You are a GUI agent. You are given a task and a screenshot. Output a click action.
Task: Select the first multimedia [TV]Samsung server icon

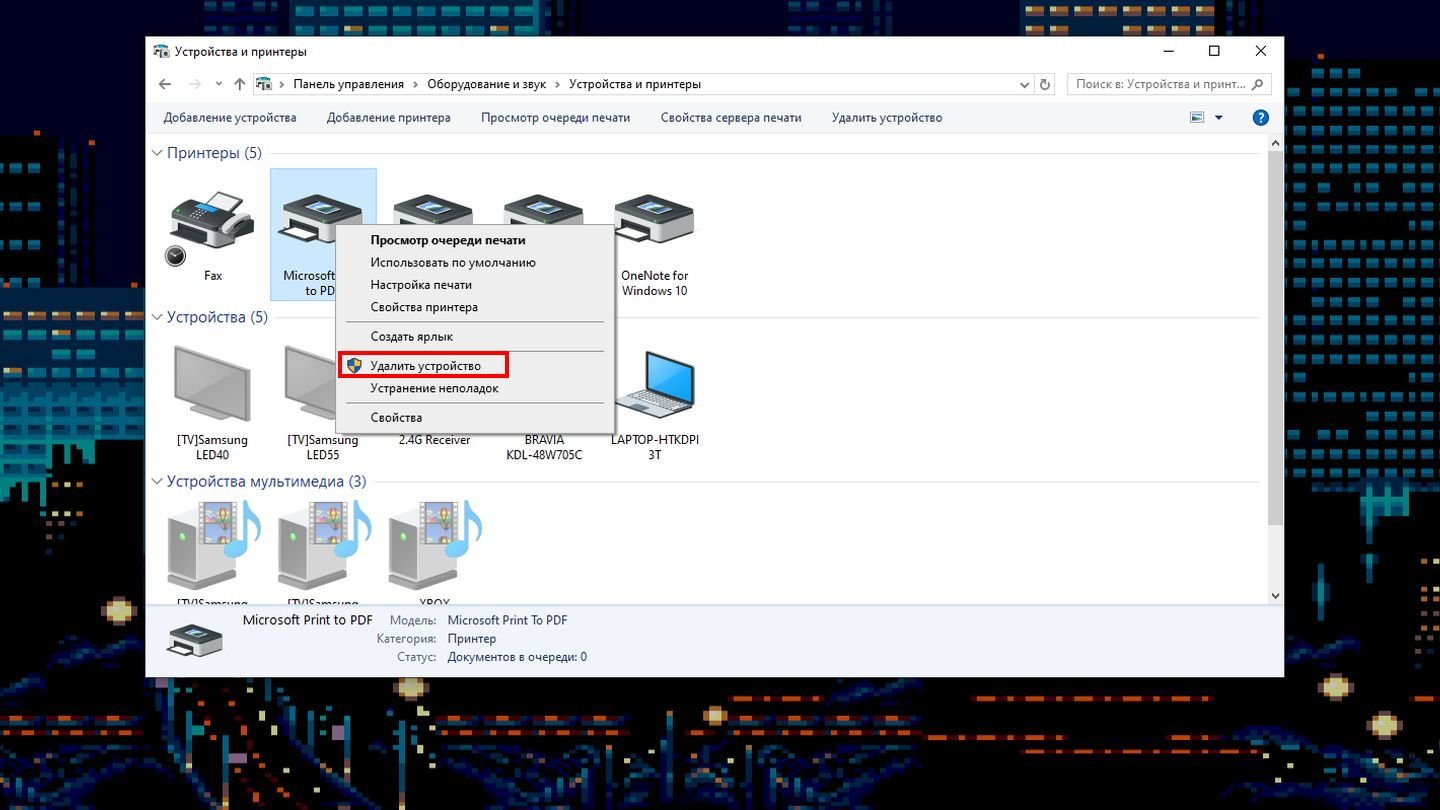coord(212,546)
